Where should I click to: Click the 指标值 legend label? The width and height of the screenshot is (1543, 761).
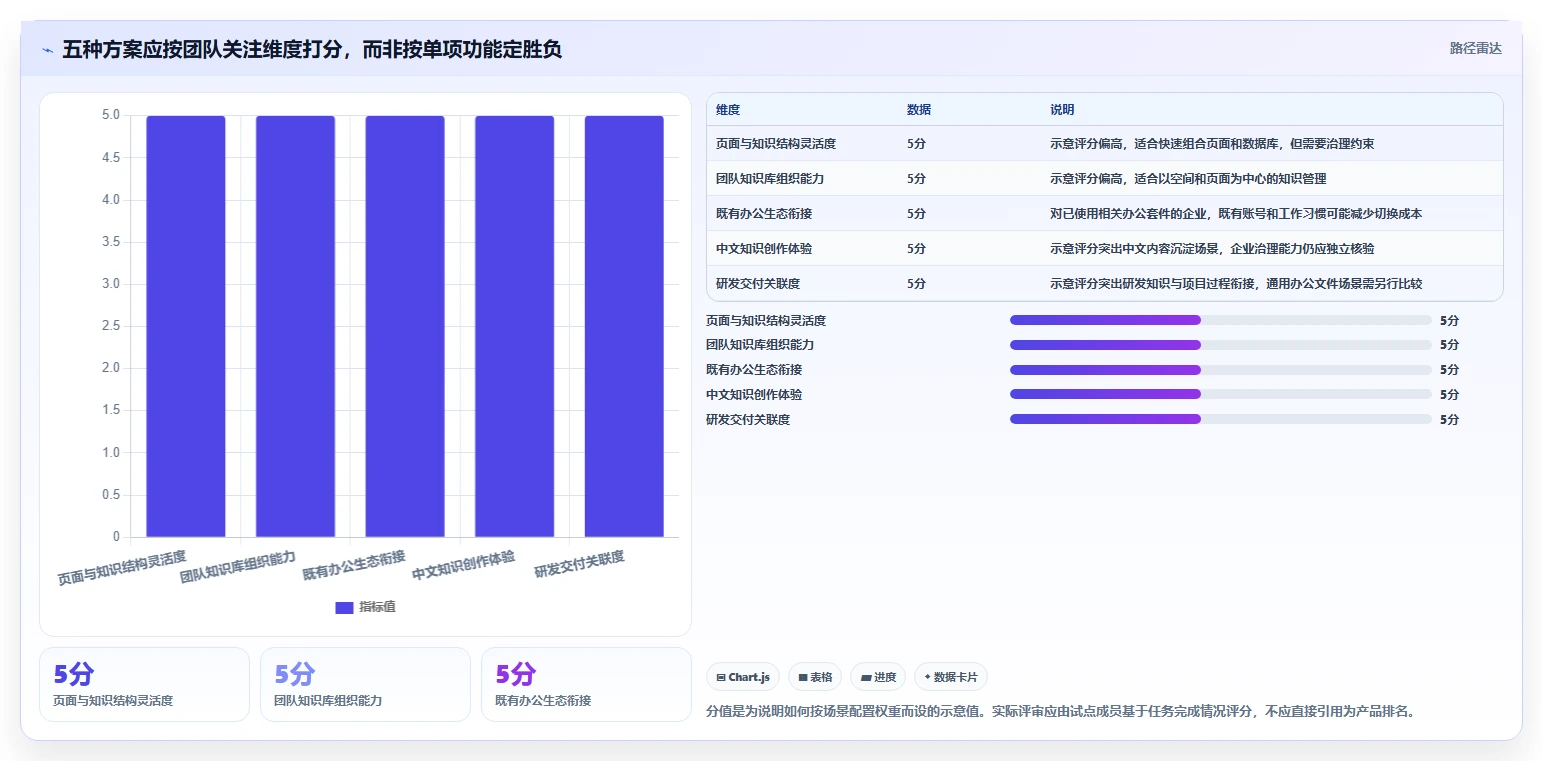378,607
